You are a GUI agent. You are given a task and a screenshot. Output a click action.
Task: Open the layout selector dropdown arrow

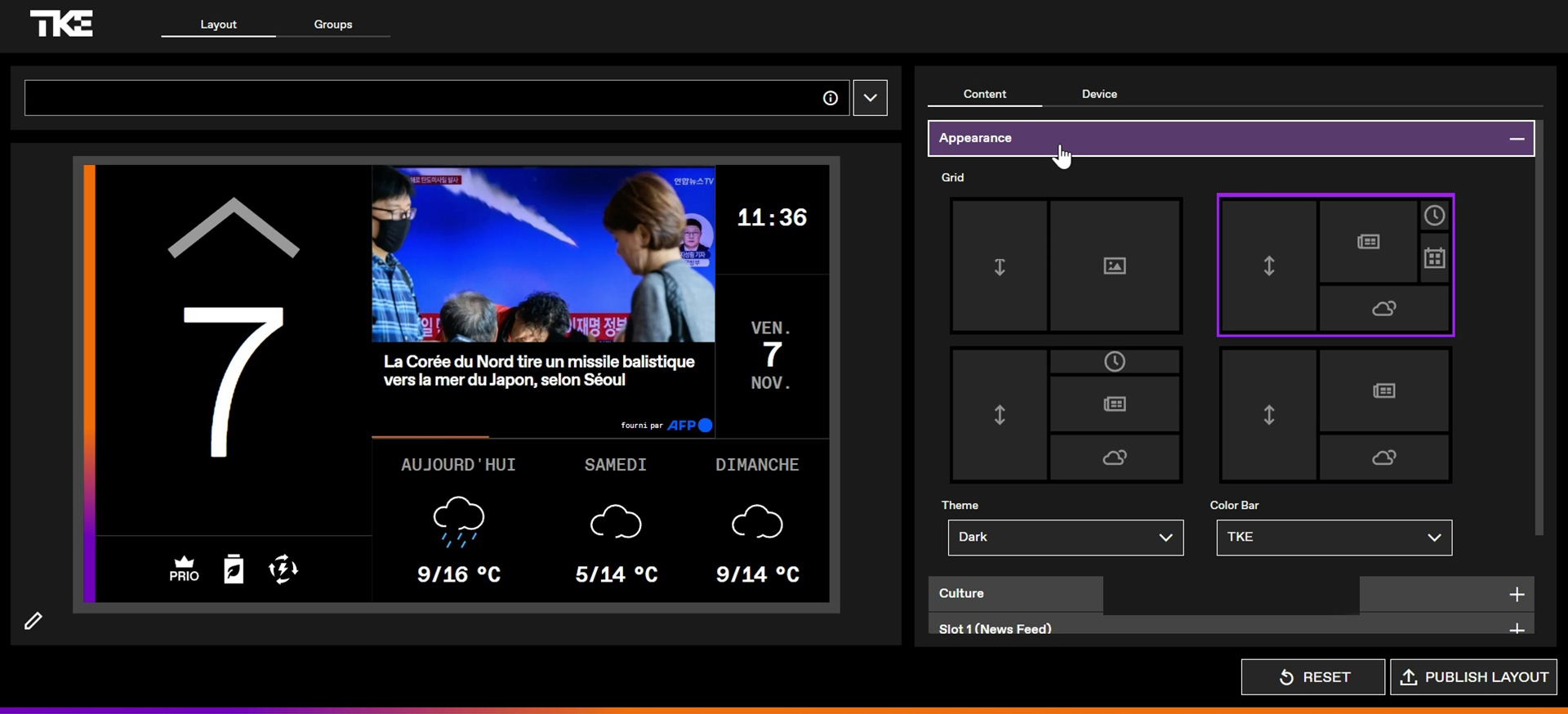pos(870,98)
